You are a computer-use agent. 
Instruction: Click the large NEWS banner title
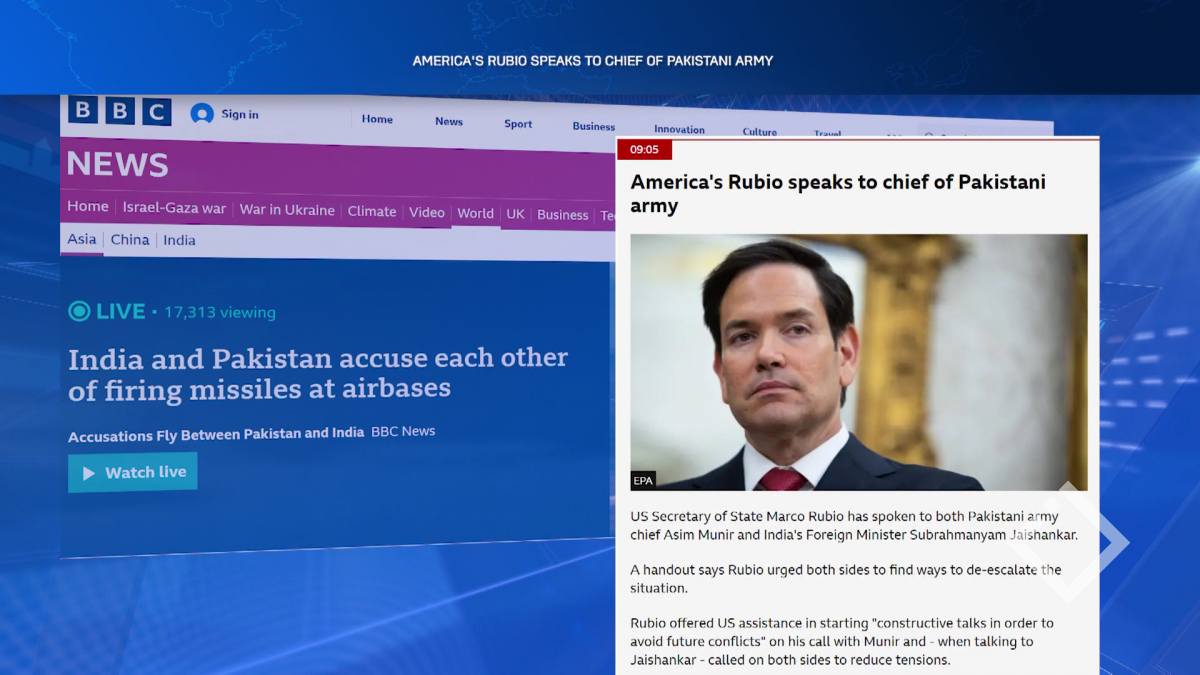tap(117, 164)
